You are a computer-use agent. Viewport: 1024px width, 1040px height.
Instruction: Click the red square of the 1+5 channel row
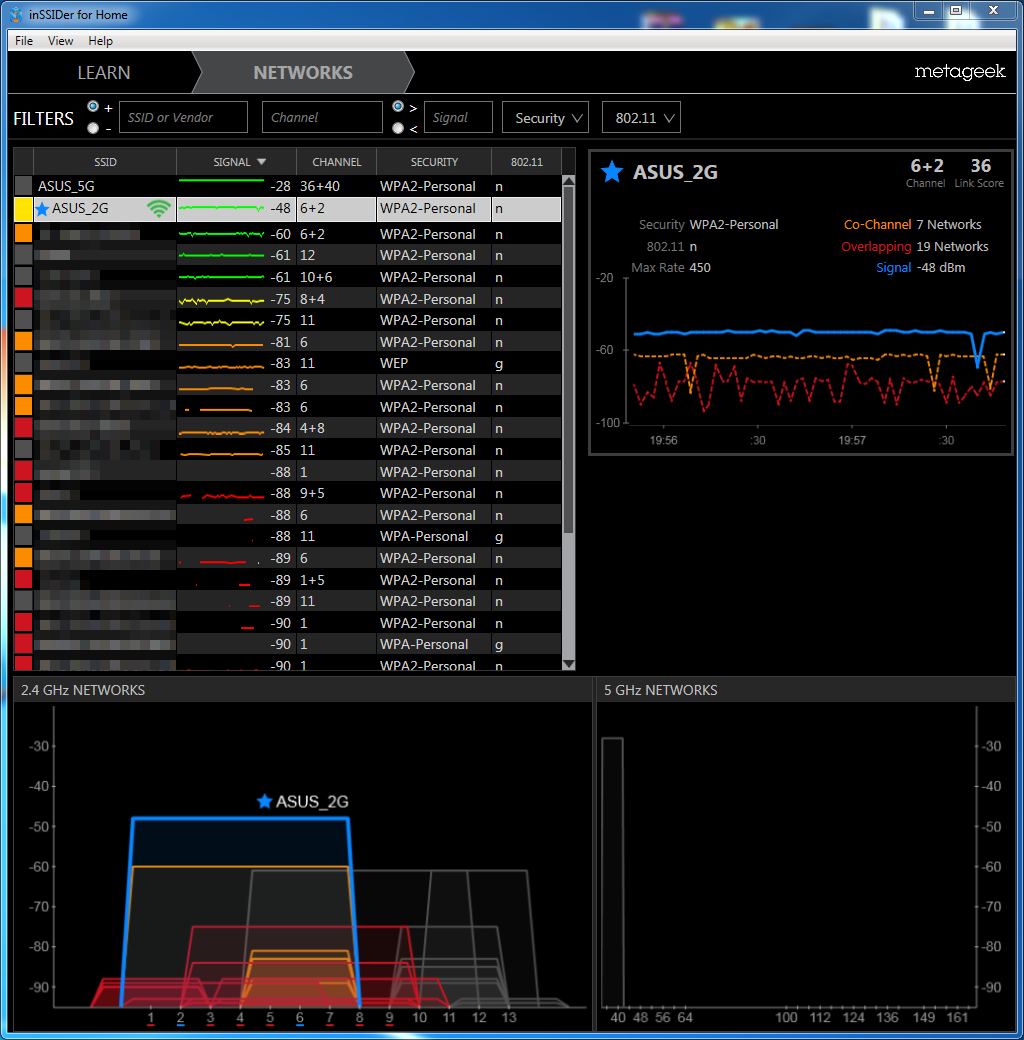(x=23, y=580)
